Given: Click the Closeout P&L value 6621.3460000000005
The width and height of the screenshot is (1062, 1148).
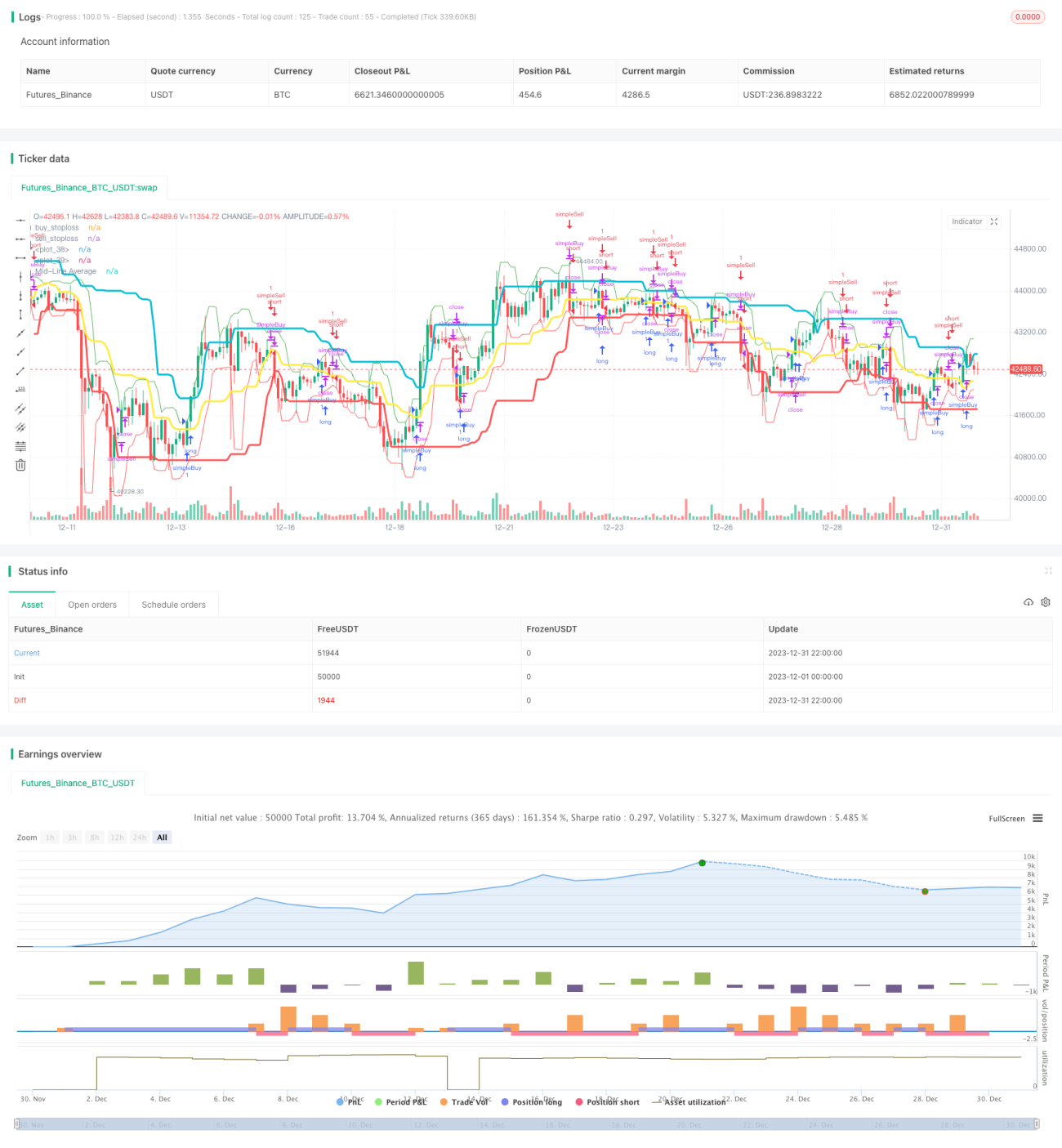Looking at the screenshot, I should 399,95.
